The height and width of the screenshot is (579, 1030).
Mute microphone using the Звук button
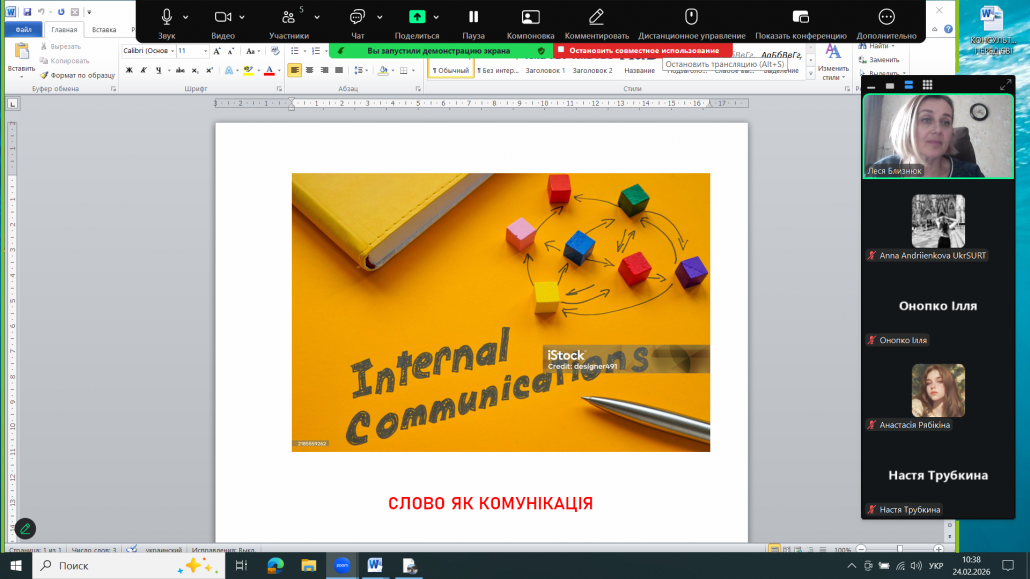[166, 18]
